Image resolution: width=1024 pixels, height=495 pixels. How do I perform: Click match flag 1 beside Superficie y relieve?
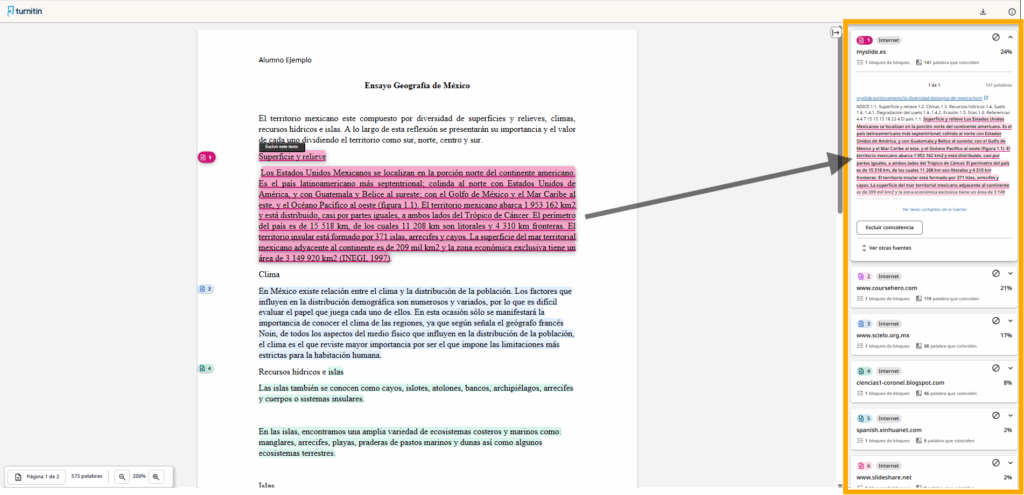[x=206, y=157]
